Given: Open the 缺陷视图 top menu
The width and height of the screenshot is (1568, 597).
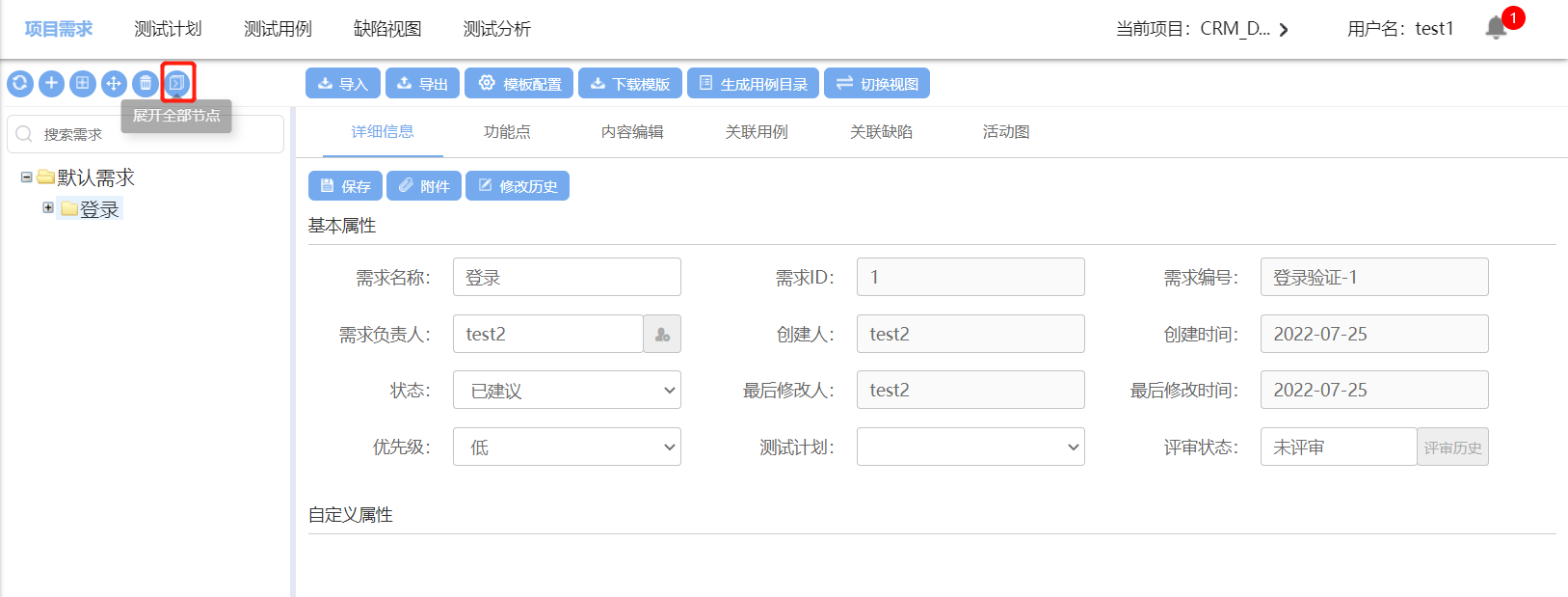Looking at the screenshot, I should pyautogui.click(x=387, y=29).
